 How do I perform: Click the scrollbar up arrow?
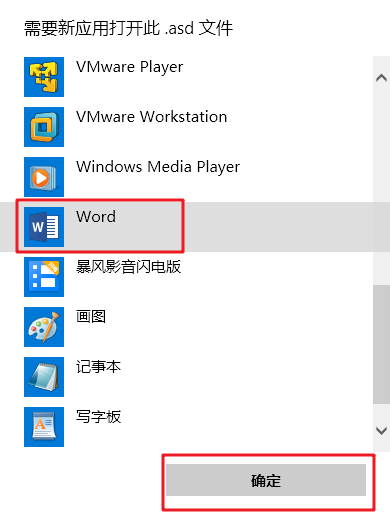pos(381,78)
